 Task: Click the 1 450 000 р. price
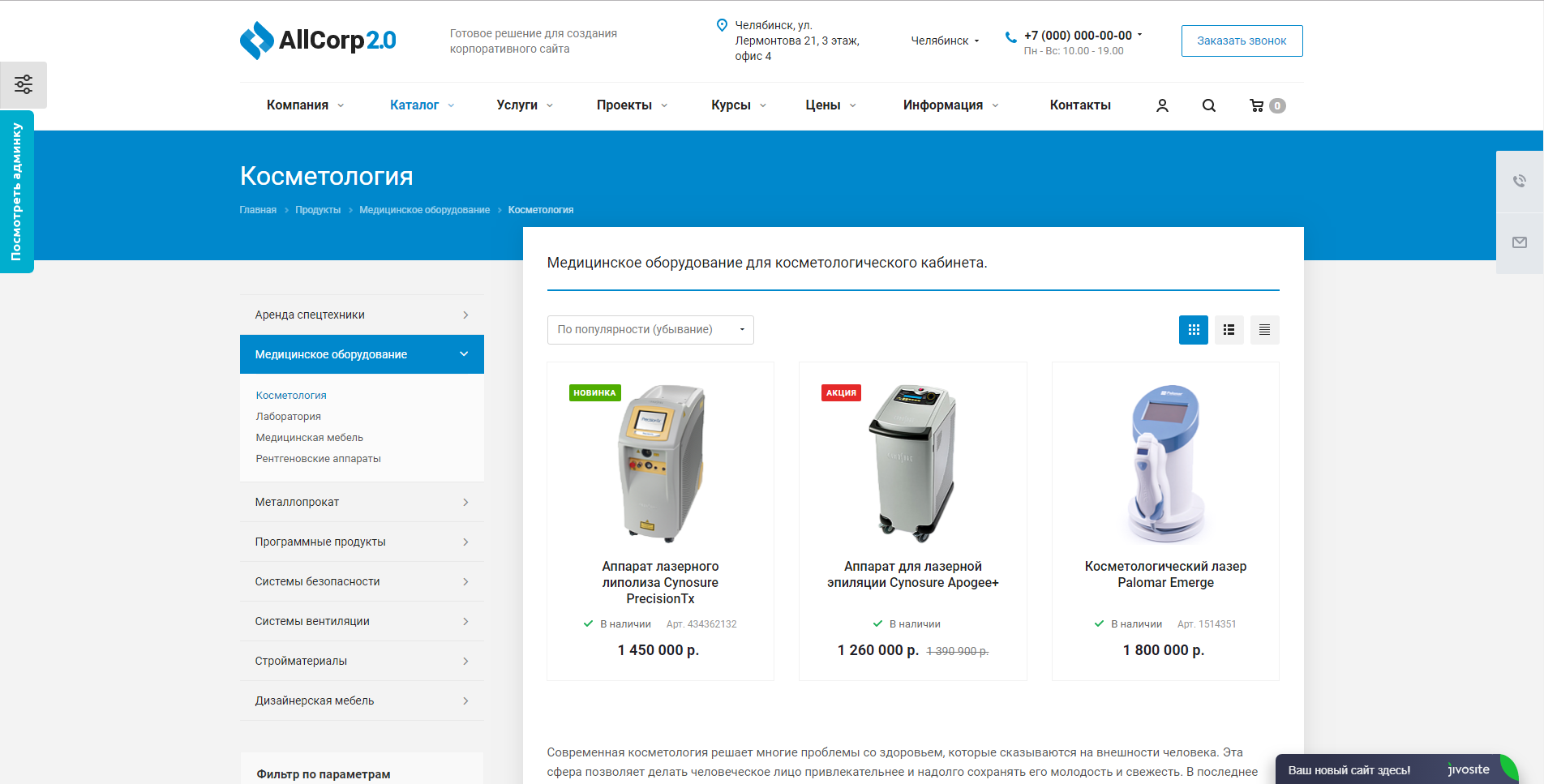tap(658, 650)
